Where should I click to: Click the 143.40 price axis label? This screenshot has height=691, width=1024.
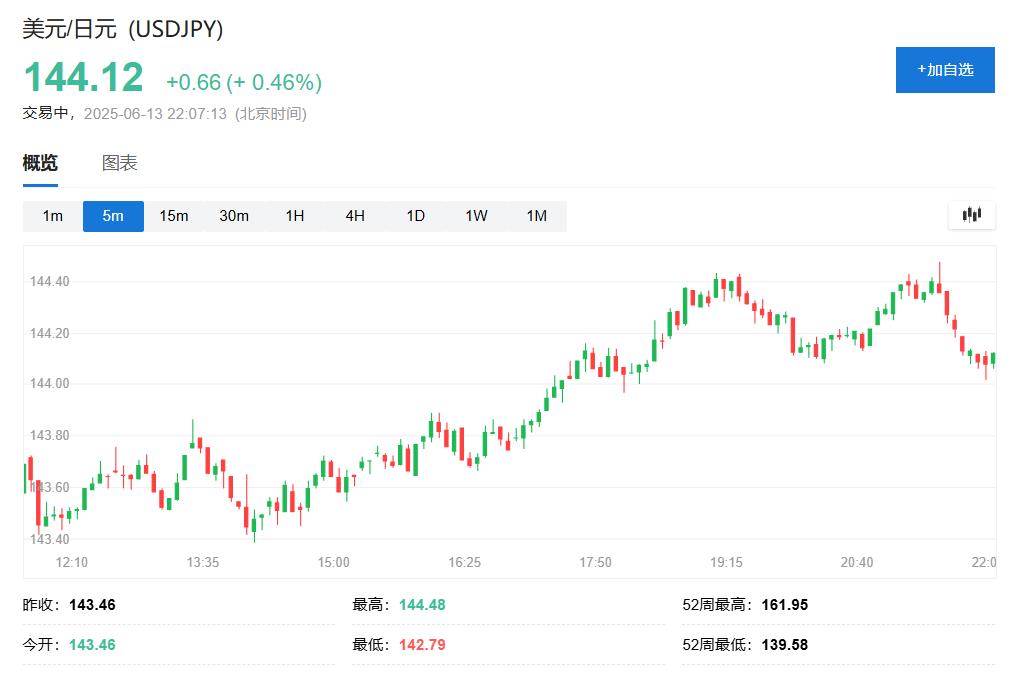(50, 539)
